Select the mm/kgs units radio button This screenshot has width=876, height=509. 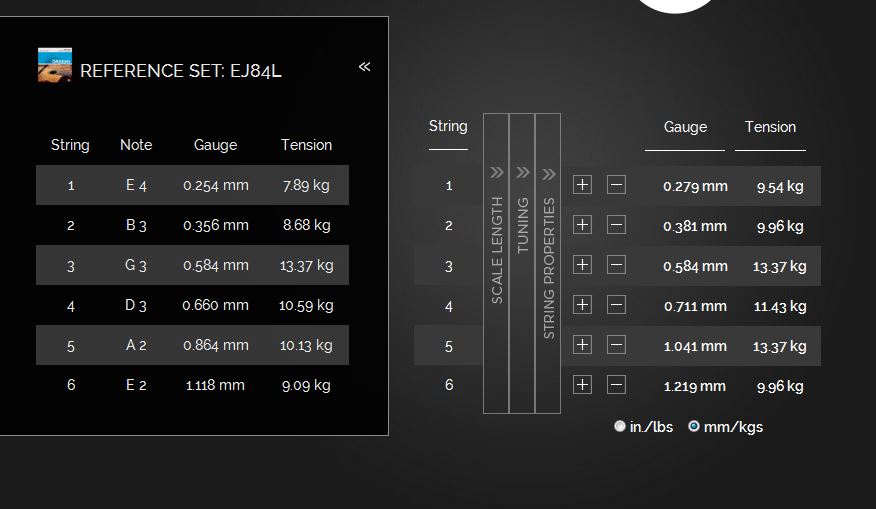coord(694,426)
